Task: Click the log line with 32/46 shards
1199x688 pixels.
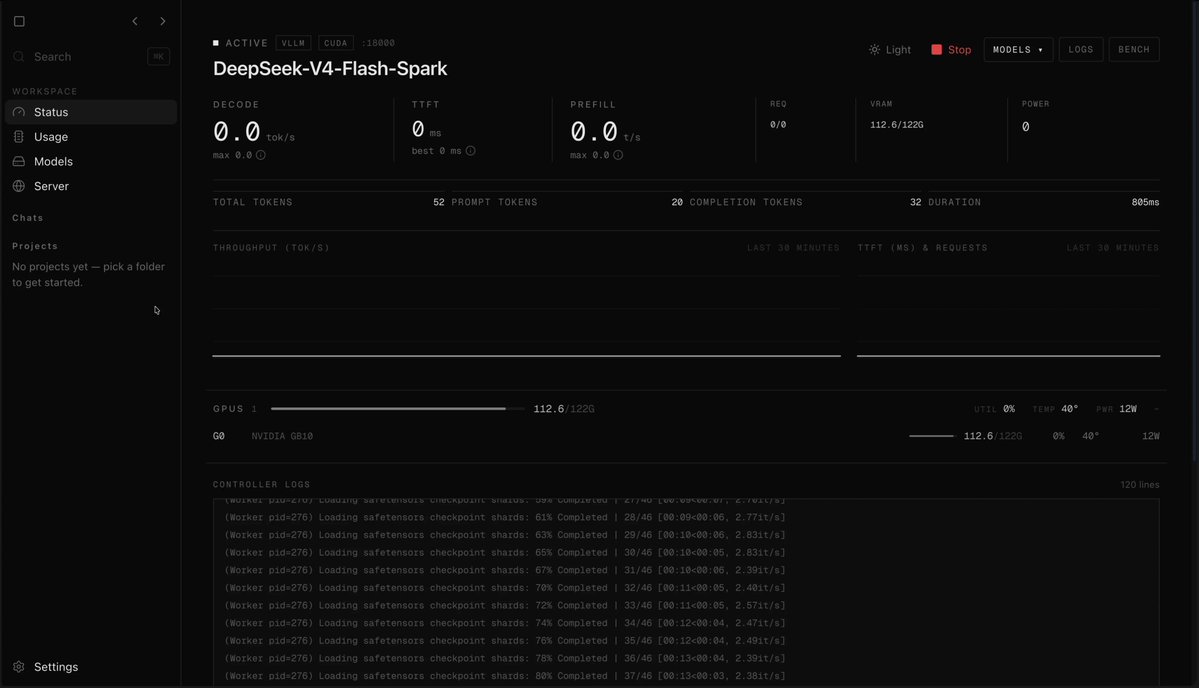Action: [x=505, y=588]
